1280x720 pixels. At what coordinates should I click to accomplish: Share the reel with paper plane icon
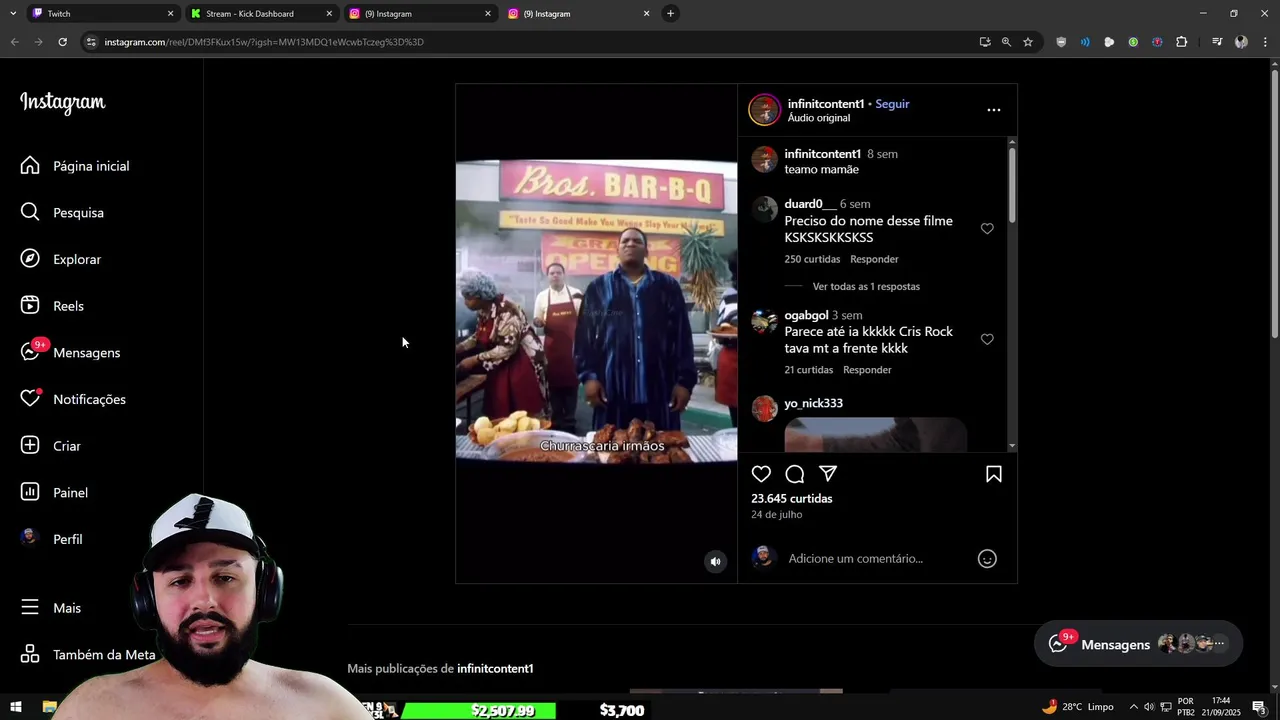click(x=828, y=474)
